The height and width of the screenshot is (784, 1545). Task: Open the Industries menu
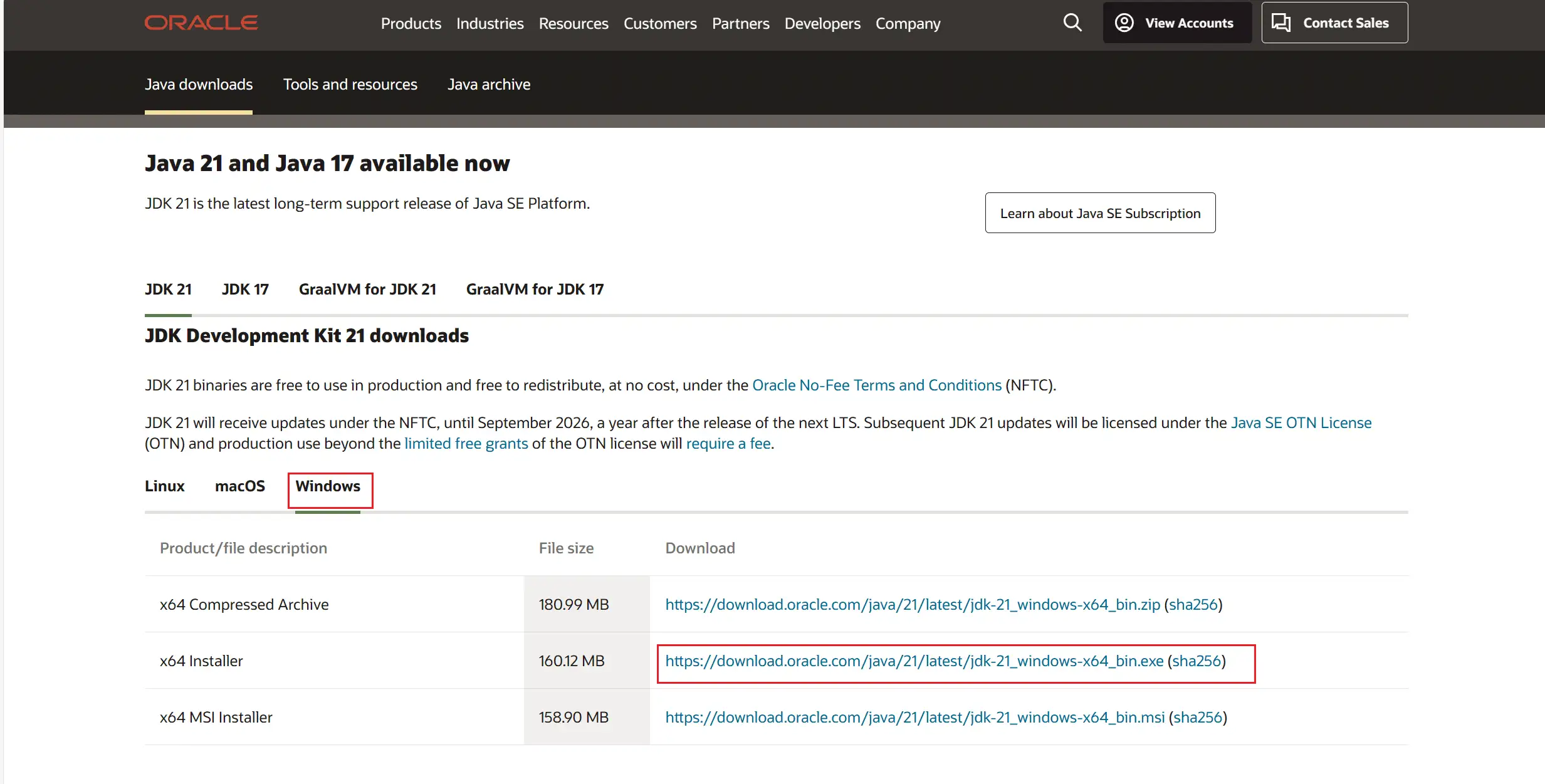pos(490,24)
